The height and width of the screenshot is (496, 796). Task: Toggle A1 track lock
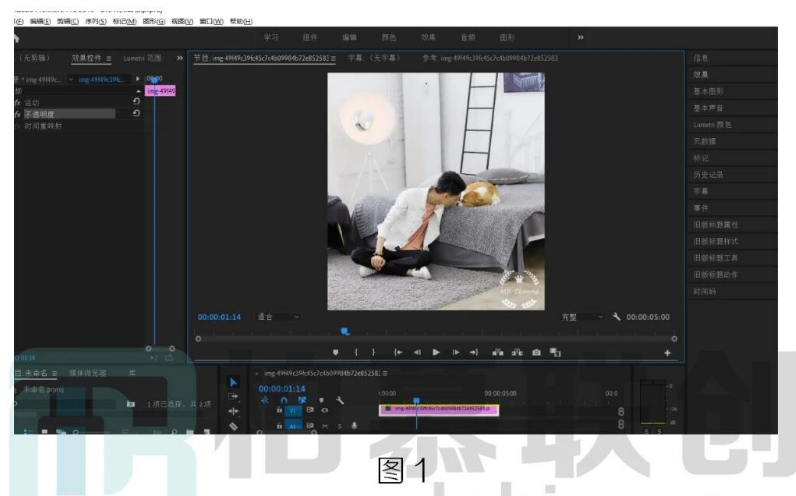[x=279, y=426]
